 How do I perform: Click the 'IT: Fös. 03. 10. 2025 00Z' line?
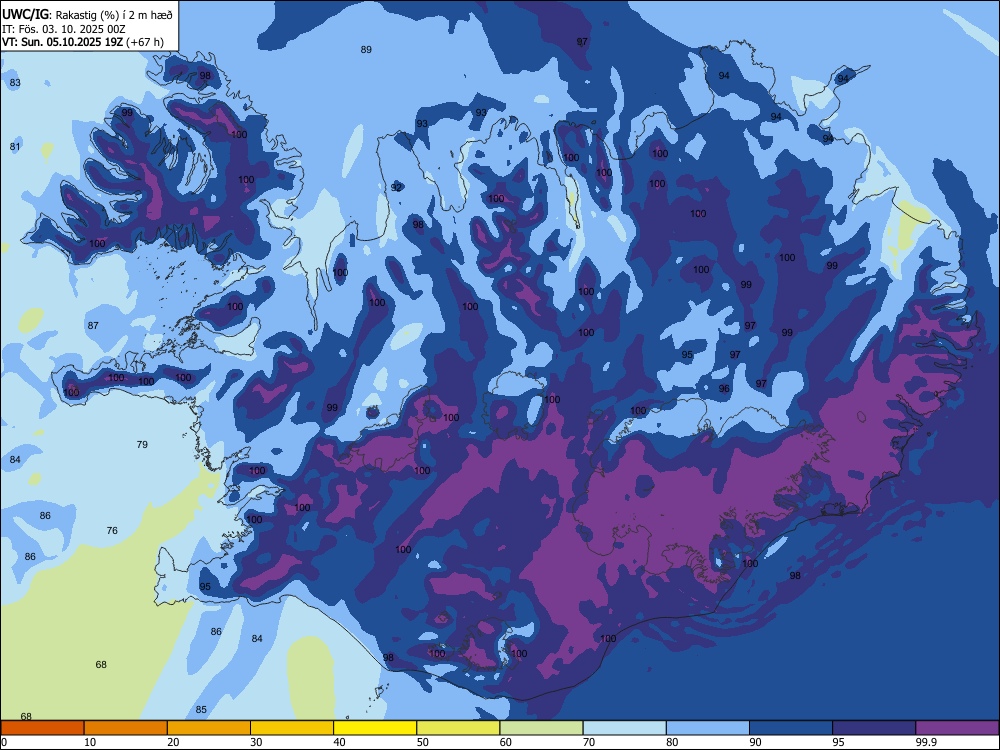63,29
